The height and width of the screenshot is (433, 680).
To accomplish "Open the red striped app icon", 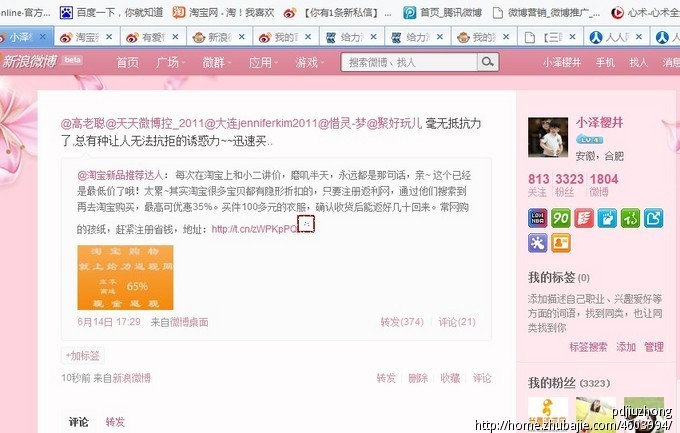I will click(584, 218).
